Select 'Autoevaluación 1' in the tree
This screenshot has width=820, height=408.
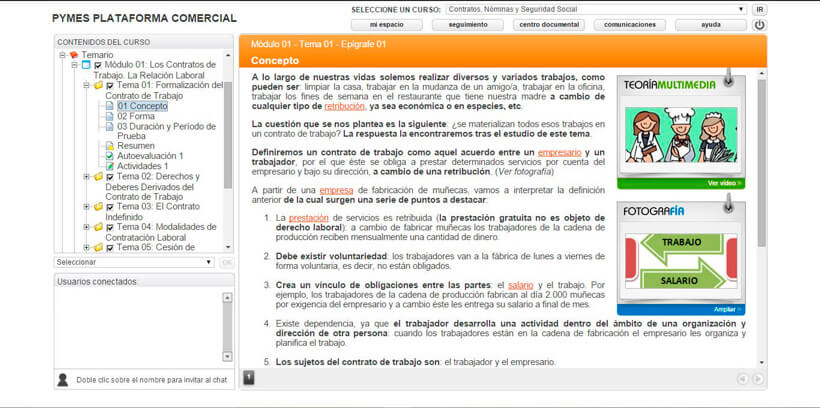pos(150,156)
